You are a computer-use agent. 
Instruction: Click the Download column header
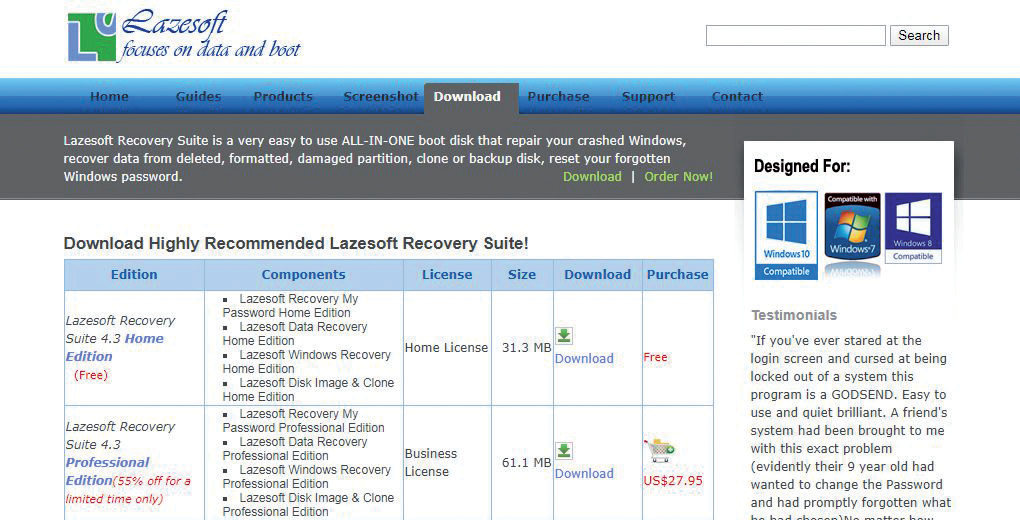[x=597, y=275]
